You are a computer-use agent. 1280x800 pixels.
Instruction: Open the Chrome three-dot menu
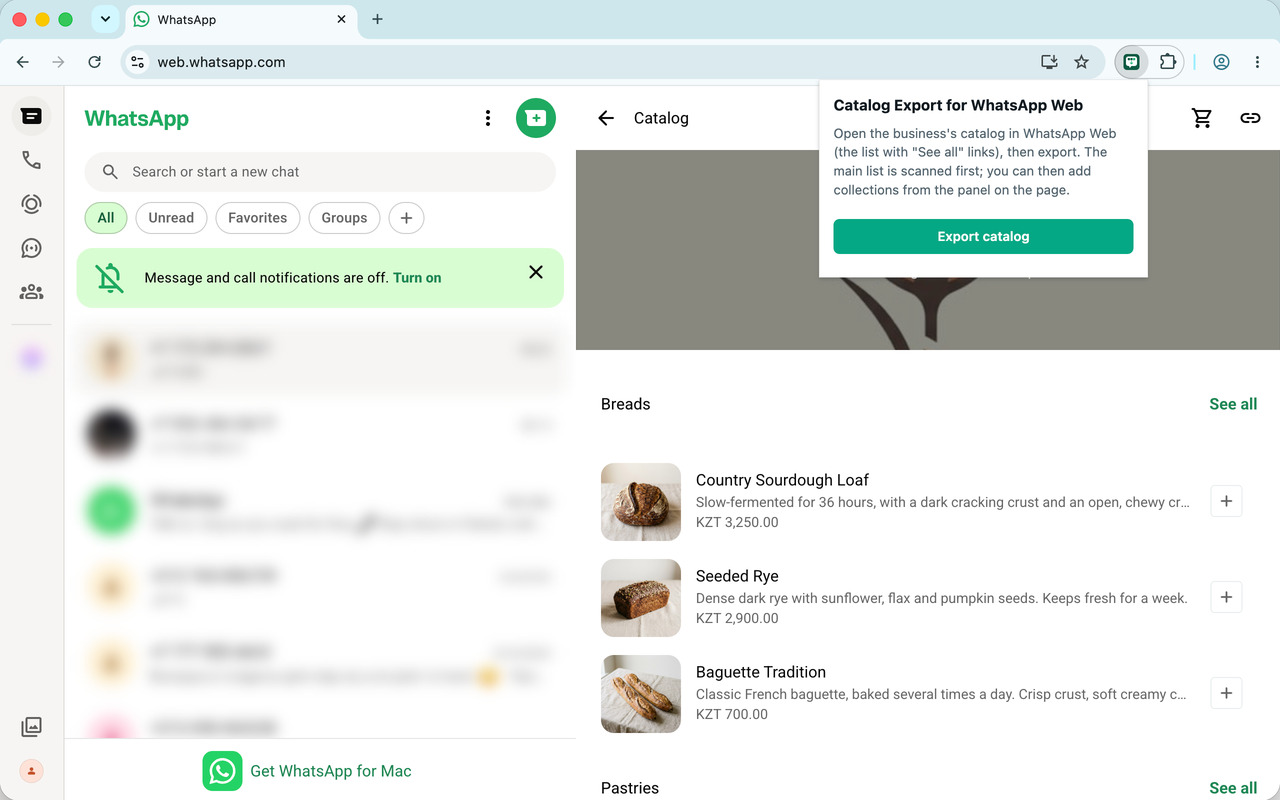[1257, 62]
